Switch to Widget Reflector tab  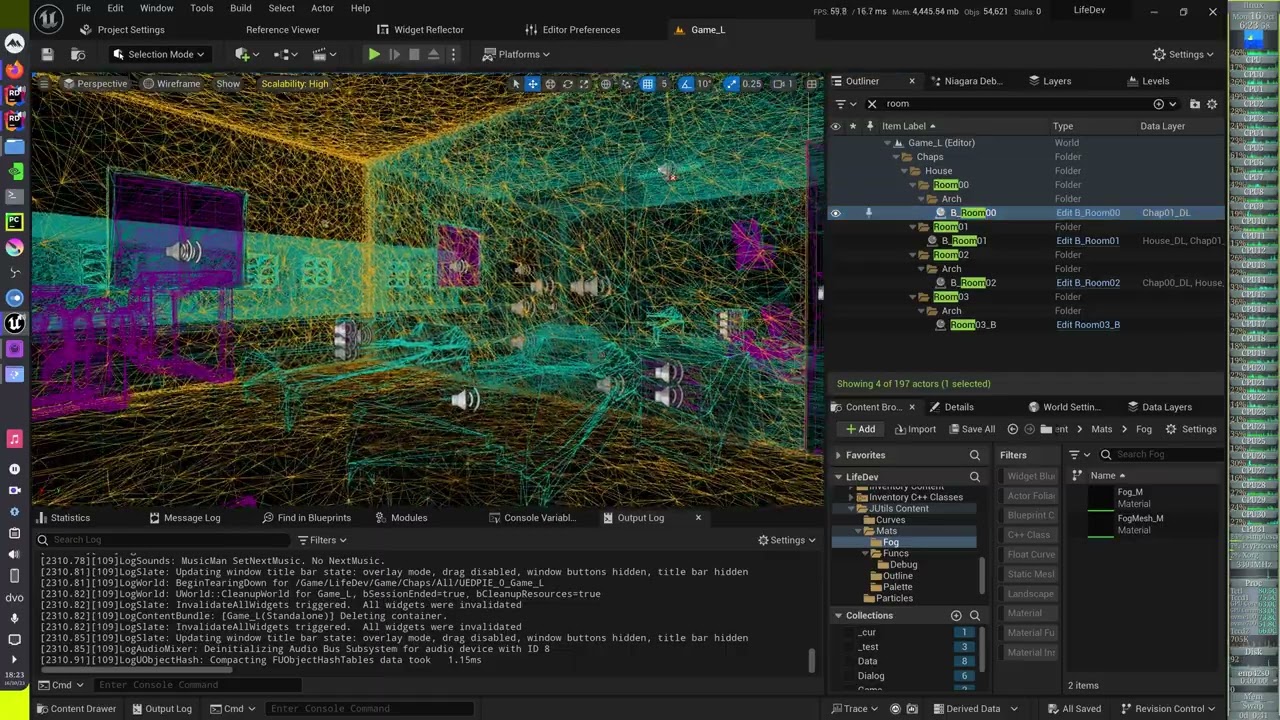[420, 29]
